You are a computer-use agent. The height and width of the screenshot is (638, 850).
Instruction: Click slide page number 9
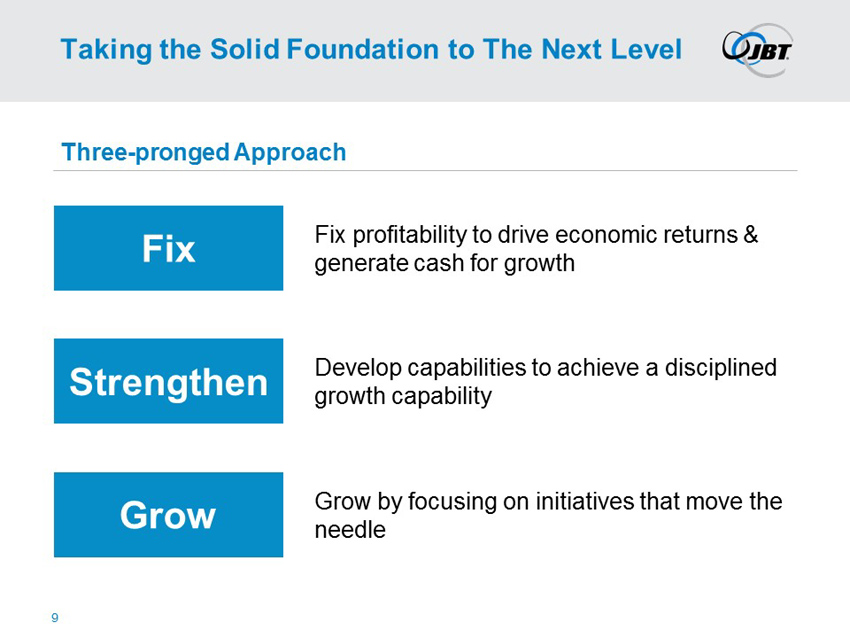point(55,618)
